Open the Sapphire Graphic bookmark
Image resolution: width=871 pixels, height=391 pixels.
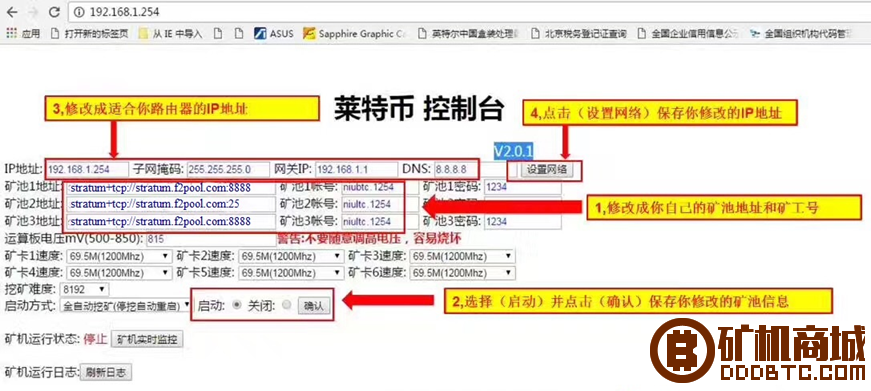[x=354, y=33]
